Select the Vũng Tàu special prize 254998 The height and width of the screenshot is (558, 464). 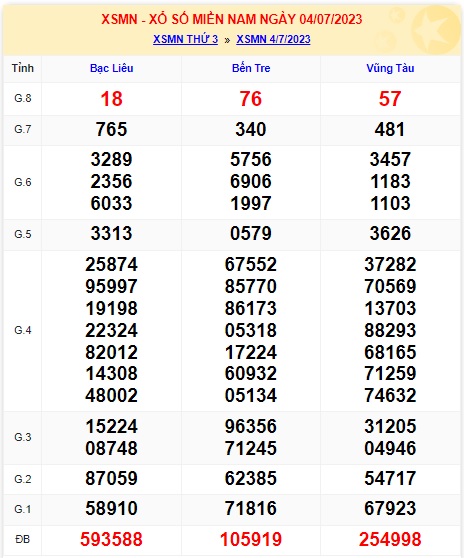(390, 539)
